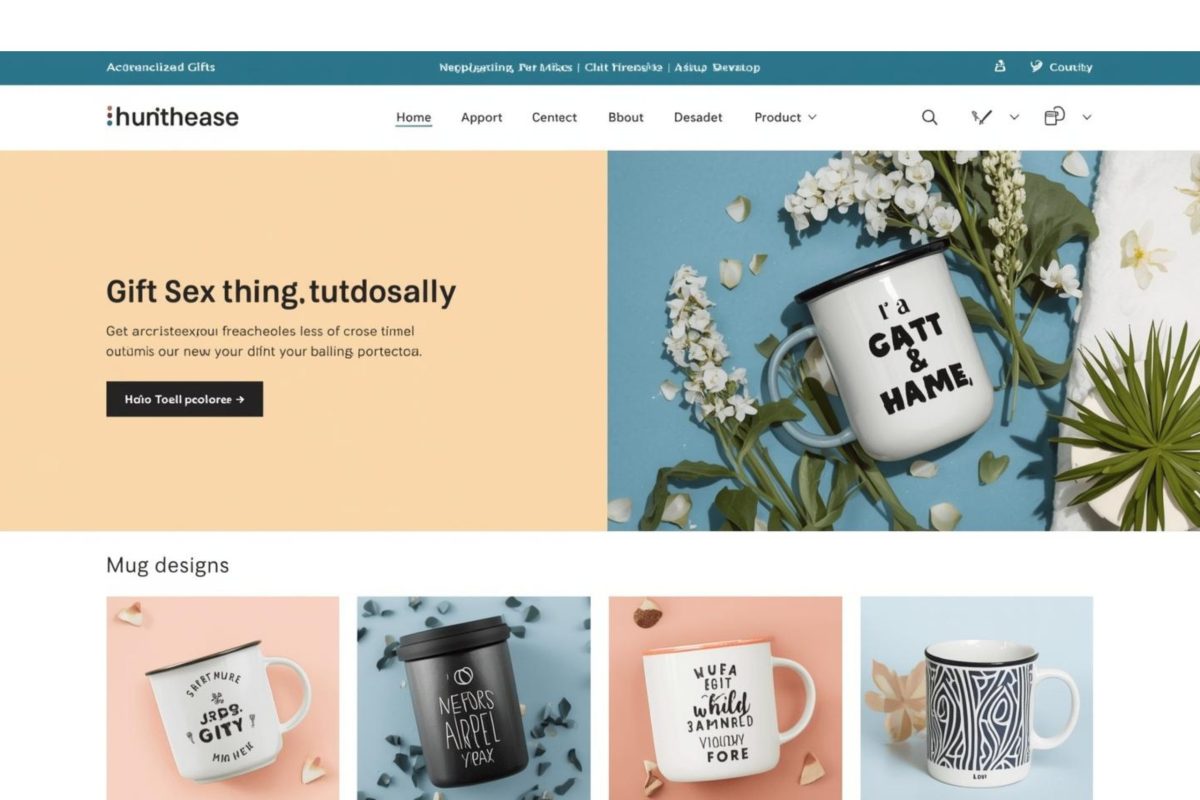Click the dark Halo Toell poolores button
The image size is (1200, 800).
185,399
